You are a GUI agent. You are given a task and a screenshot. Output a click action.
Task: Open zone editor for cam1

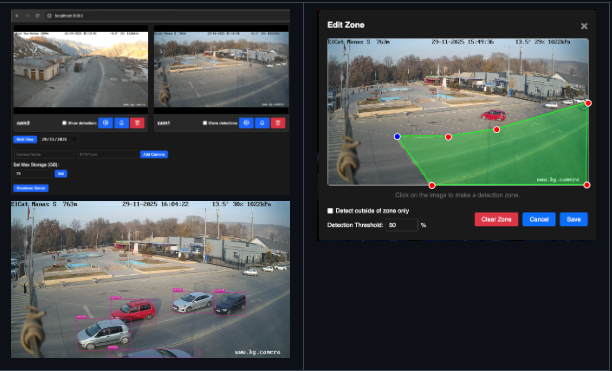[x=246, y=123]
